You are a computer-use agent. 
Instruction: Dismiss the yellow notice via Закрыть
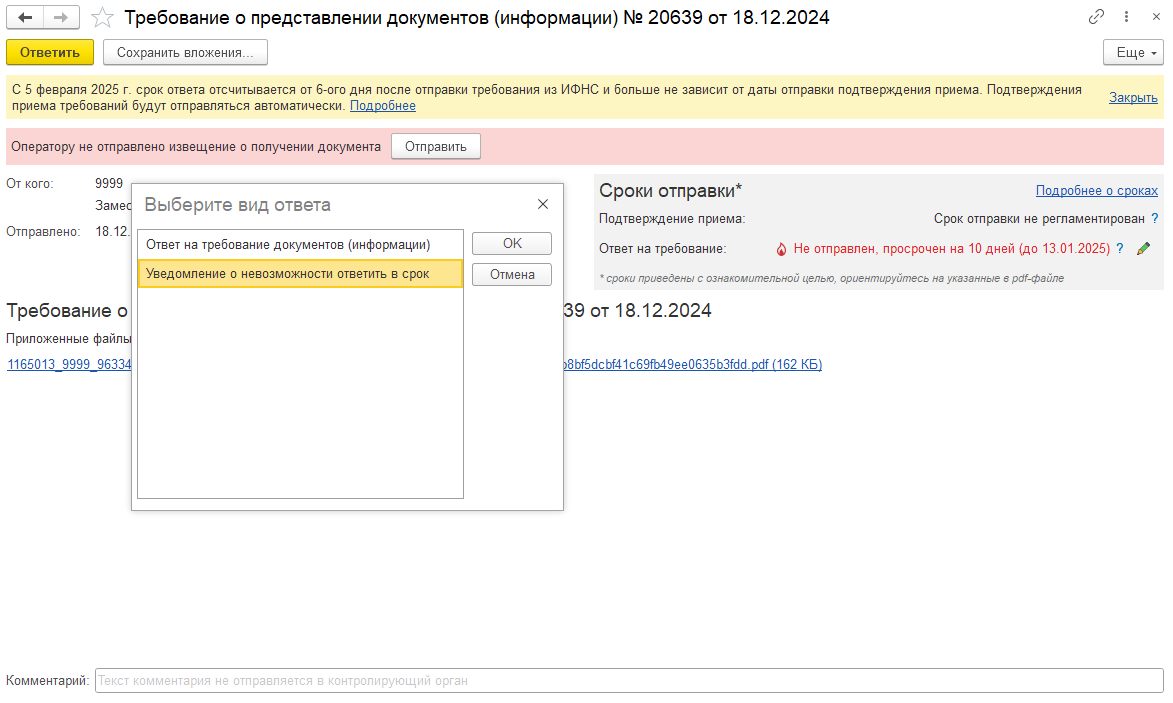point(1133,97)
